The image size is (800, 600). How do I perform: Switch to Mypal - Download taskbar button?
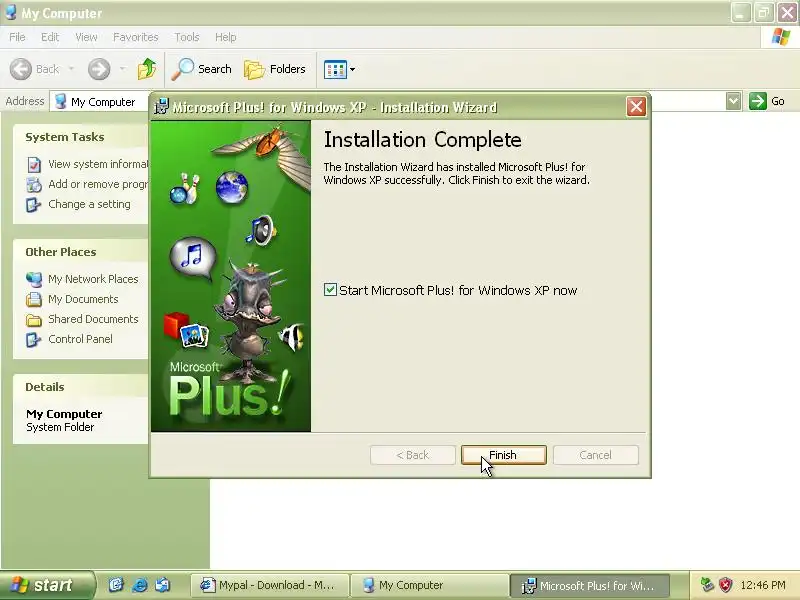coord(270,585)
